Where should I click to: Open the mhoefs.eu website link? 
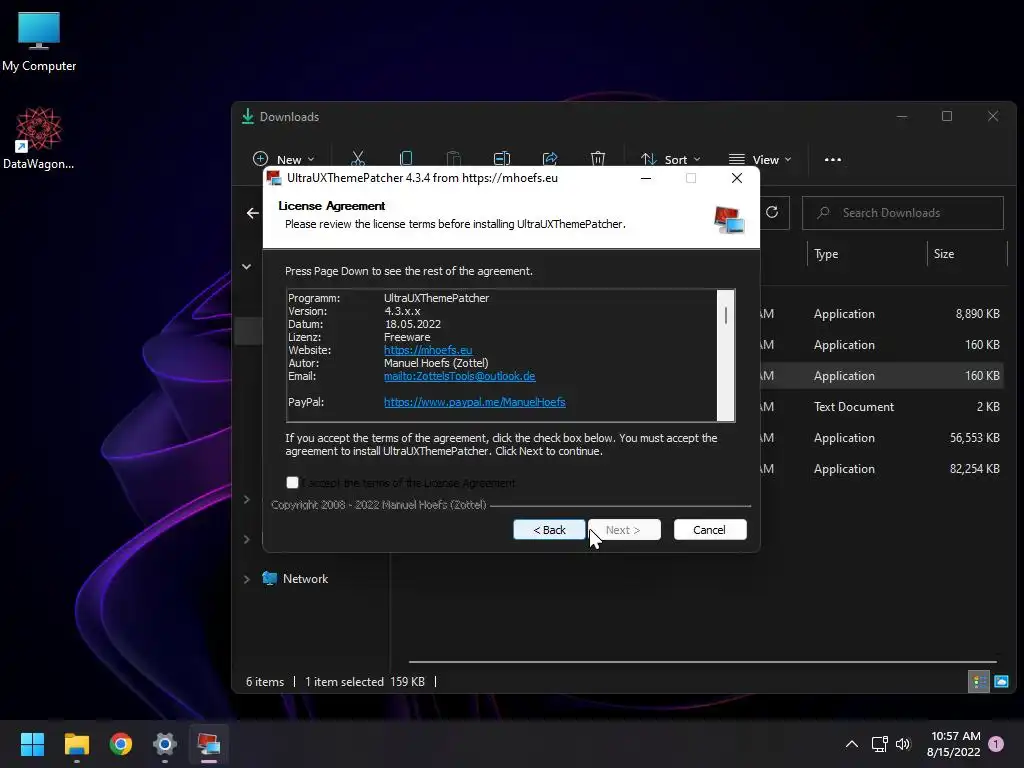click(x=428, y=350)
